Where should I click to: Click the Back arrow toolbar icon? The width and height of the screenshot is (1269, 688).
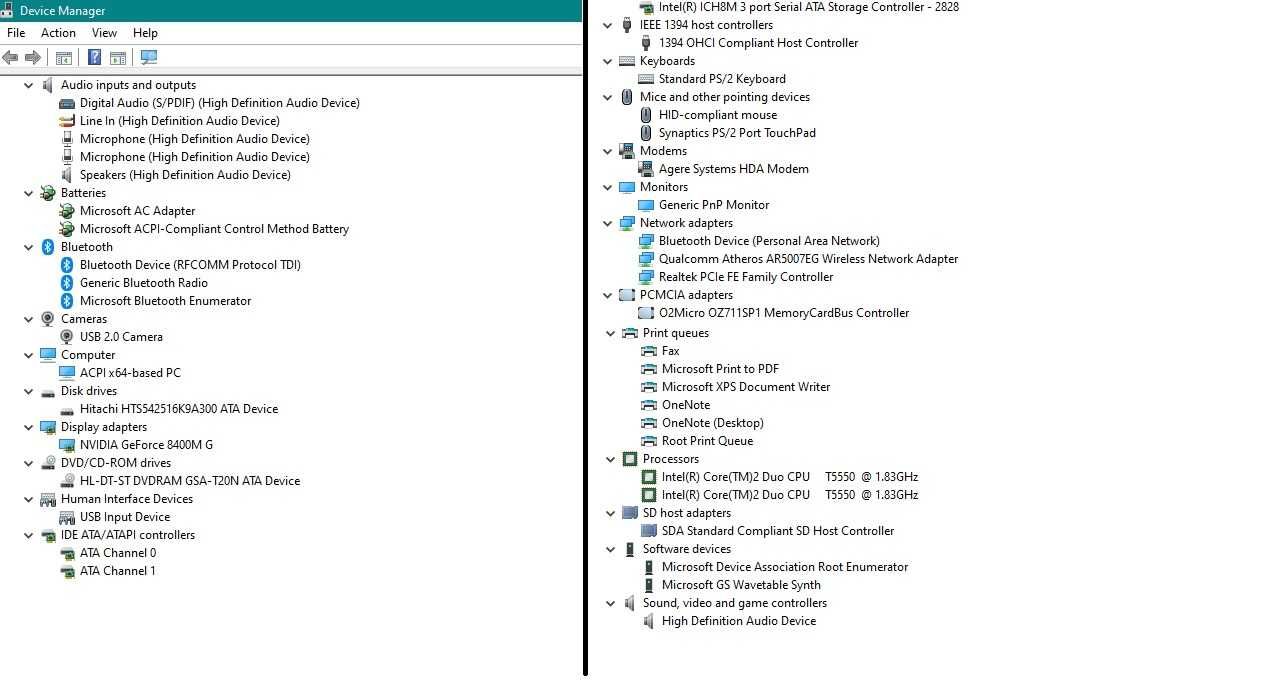coord(10,57)
